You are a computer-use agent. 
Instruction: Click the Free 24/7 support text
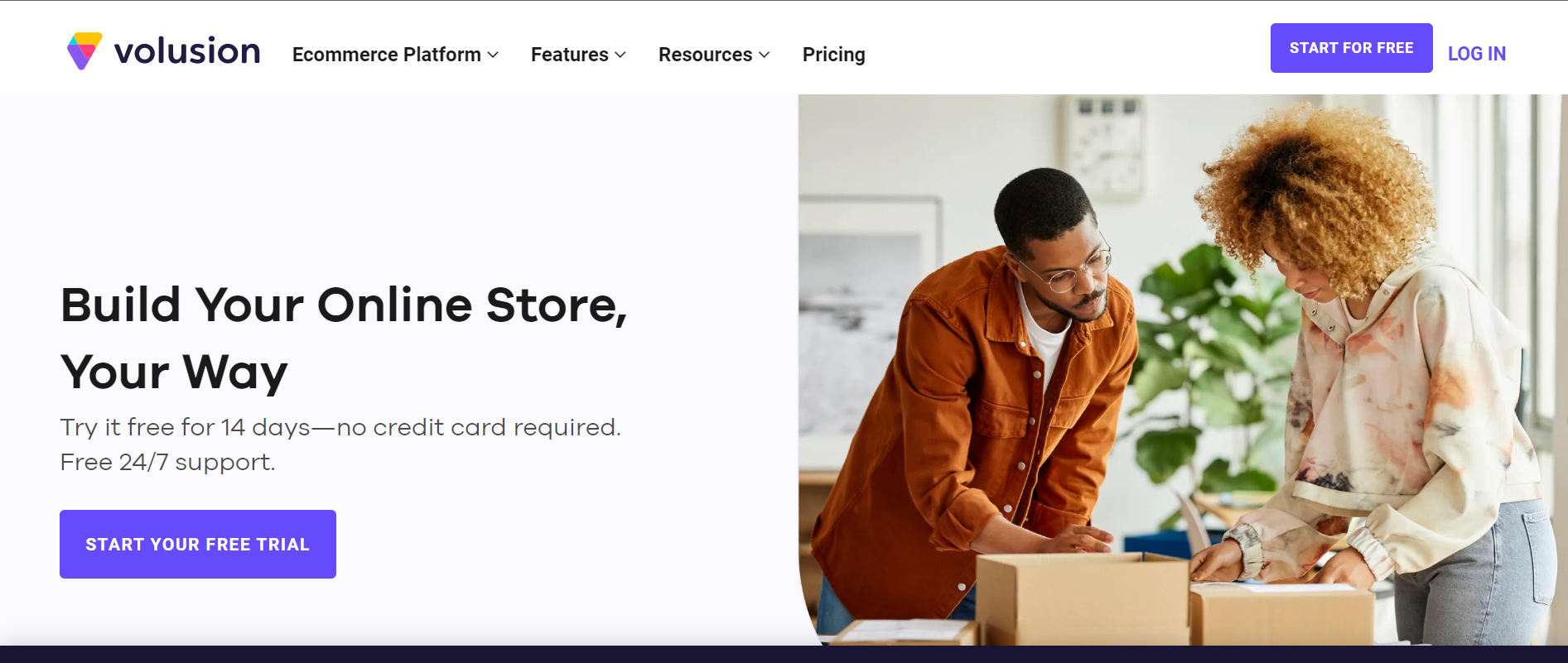pos(167,462)
